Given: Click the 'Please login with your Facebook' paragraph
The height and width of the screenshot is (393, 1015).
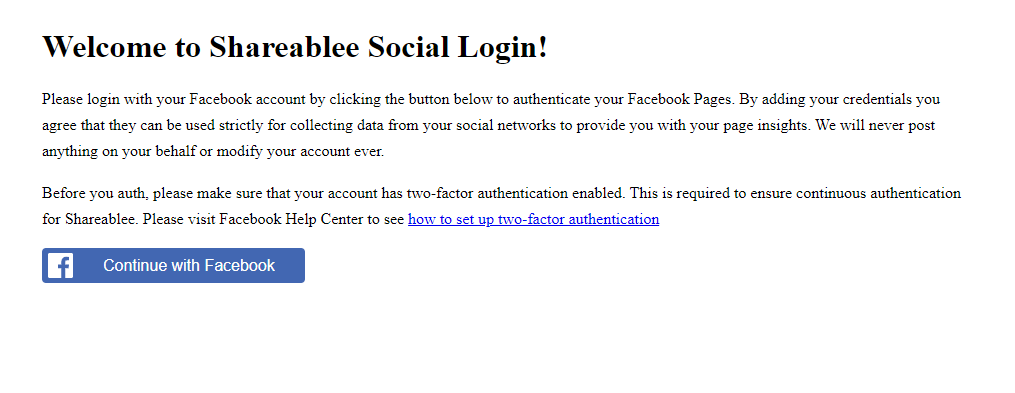Looking at the screenshot, I should click(492, 126).
